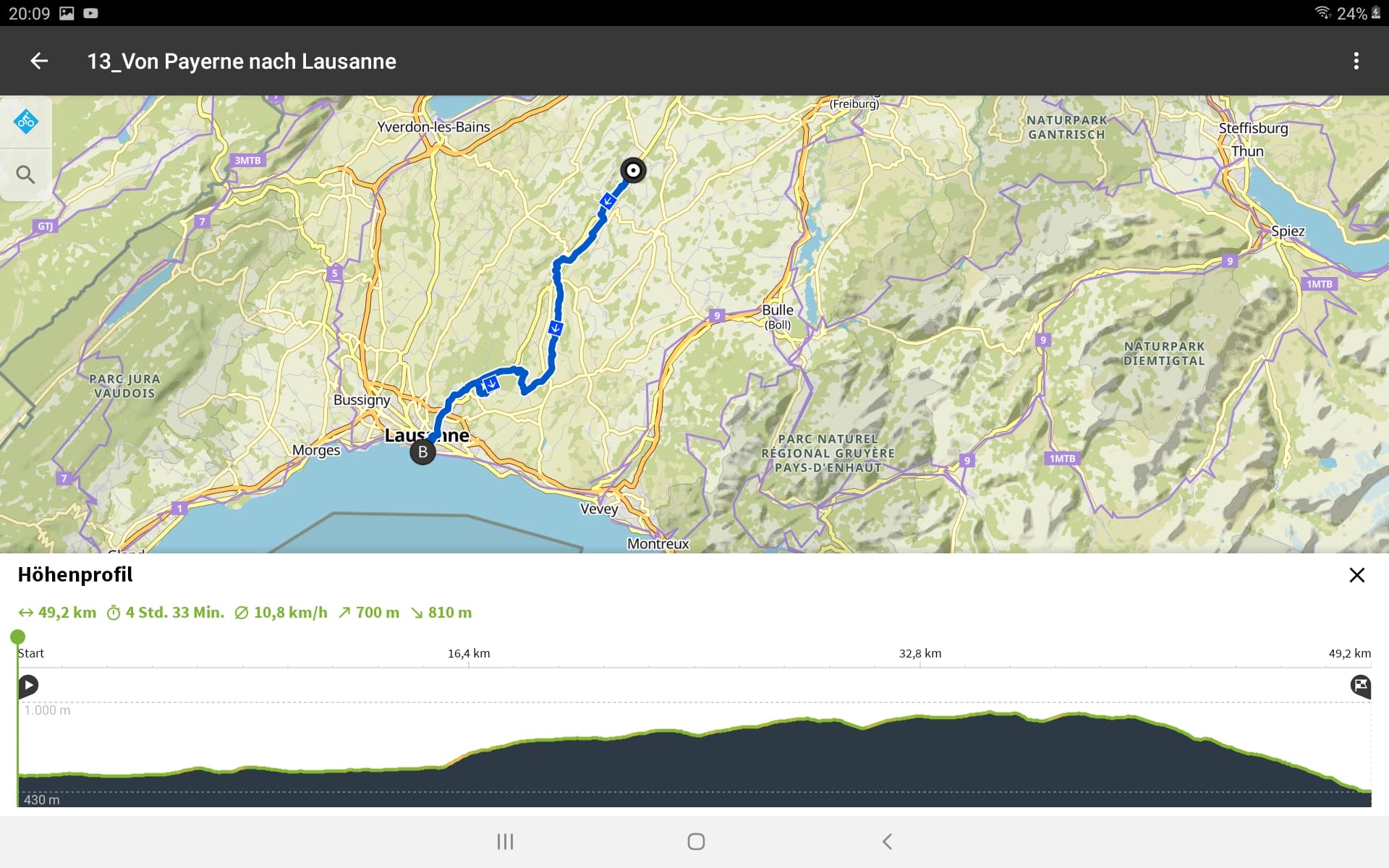1389x868 pixels.
Task: Open Android recent apps button
Action: click(x=505, y=841)
